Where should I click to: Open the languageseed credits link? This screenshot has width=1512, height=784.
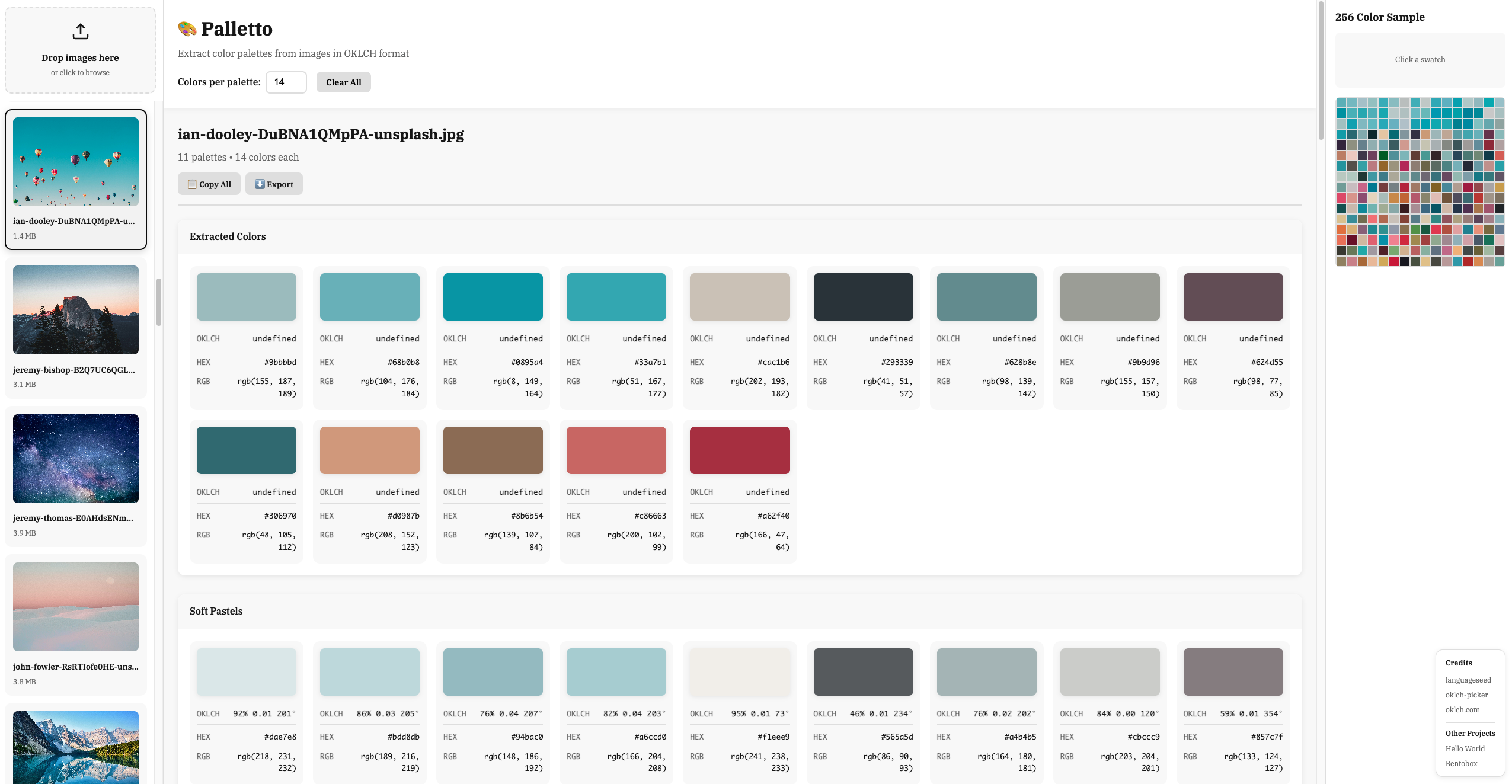point(1468,680)
